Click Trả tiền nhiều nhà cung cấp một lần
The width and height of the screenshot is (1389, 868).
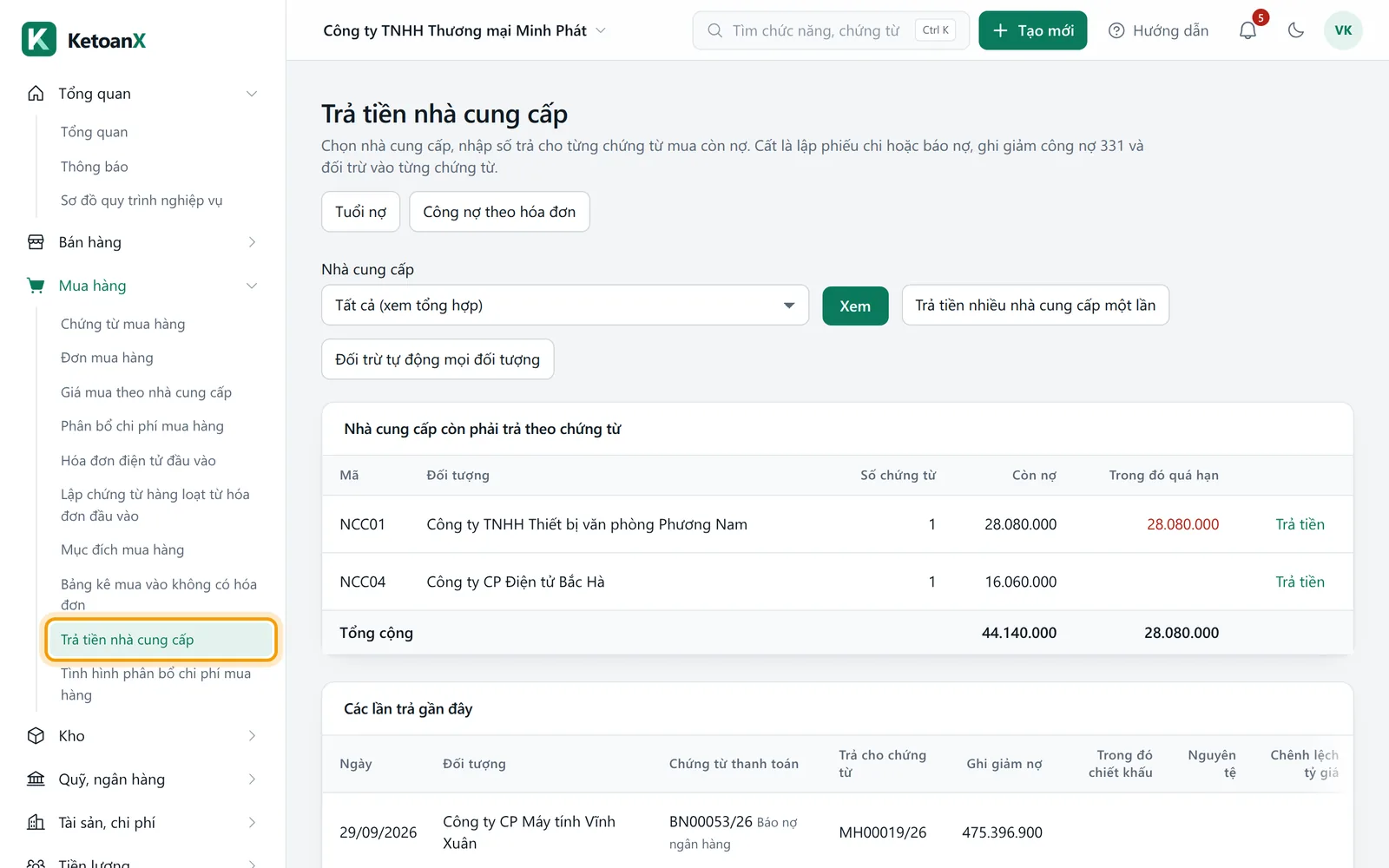(1035, 306)
